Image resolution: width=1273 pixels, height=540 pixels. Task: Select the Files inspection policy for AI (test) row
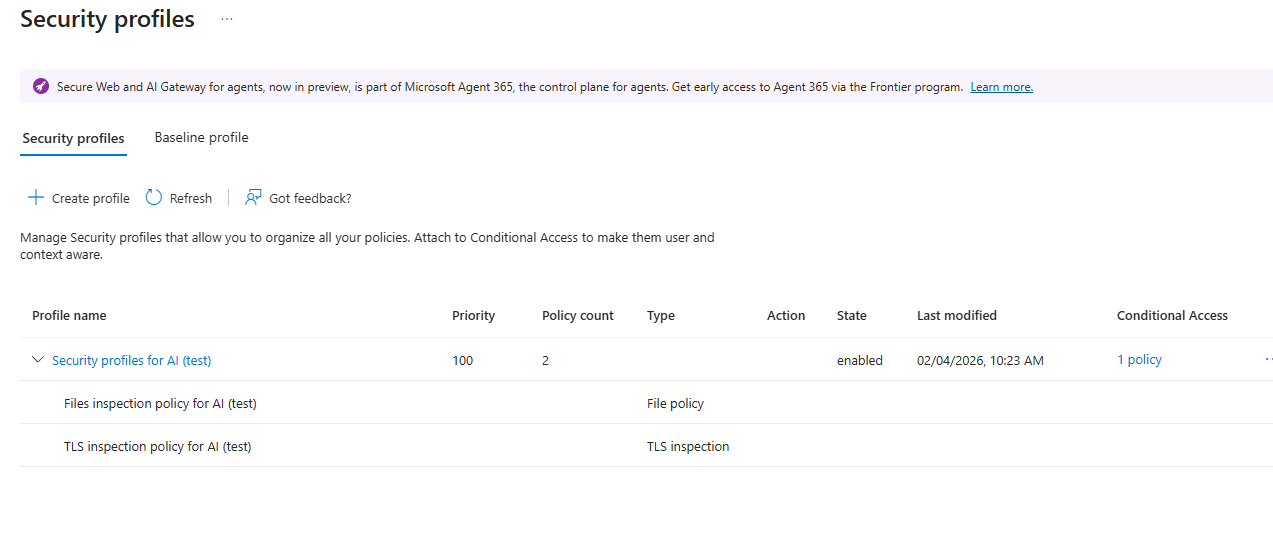tap(646, 403)
